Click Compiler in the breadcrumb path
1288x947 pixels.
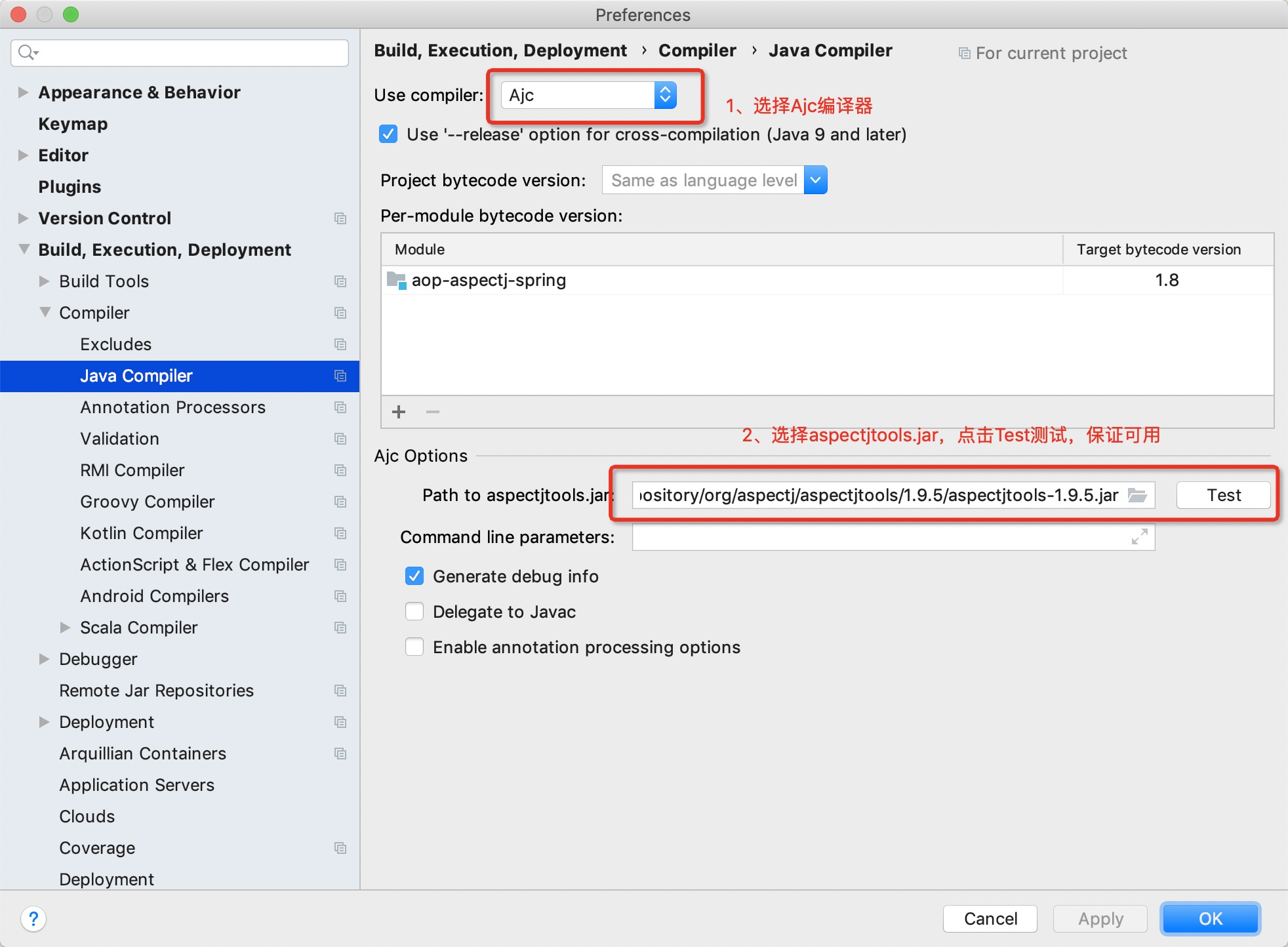pyautogui.click(x=696, y=50)
